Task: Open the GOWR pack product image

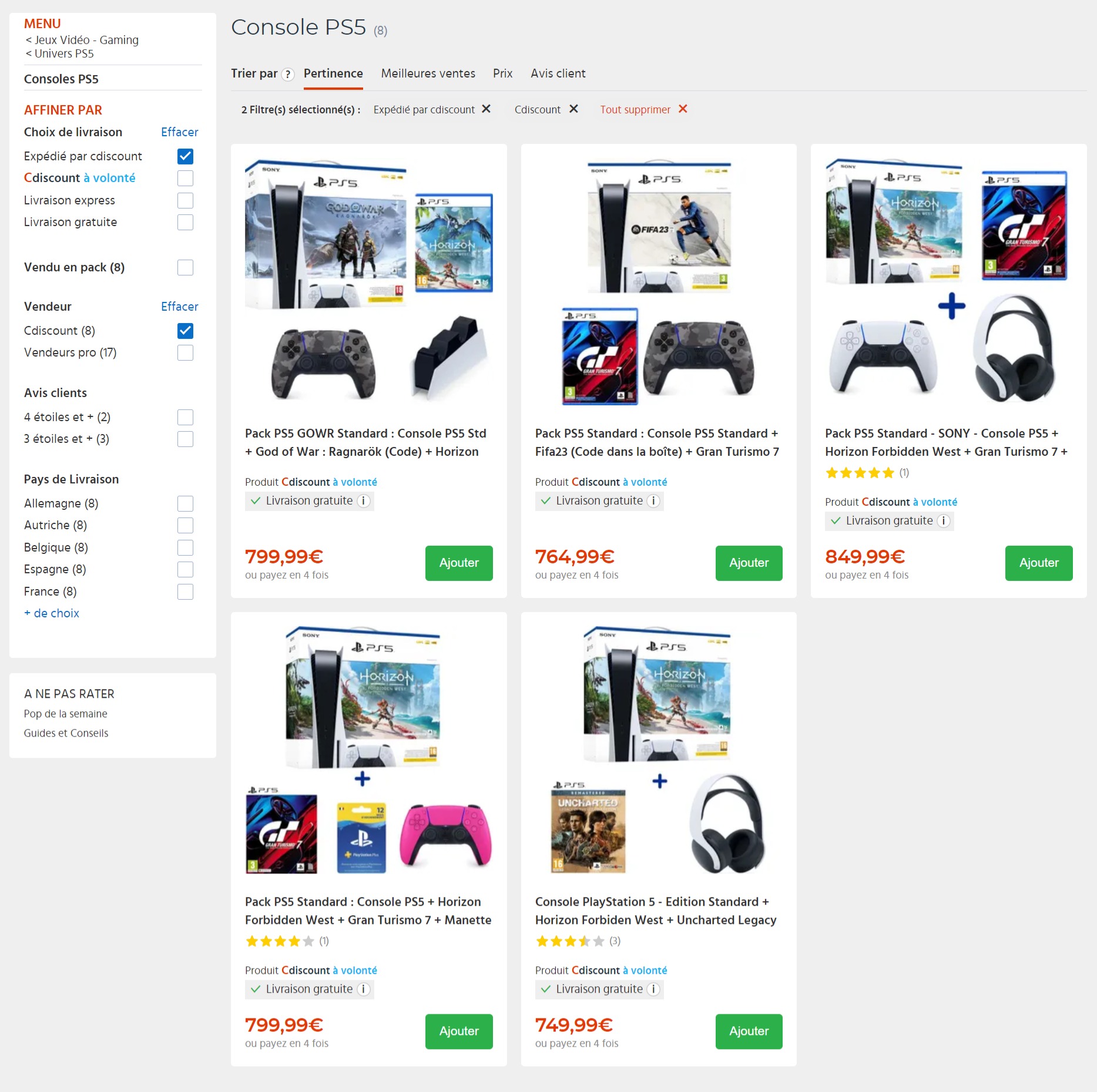Action: pyautogui.click(x=368, y=281)
